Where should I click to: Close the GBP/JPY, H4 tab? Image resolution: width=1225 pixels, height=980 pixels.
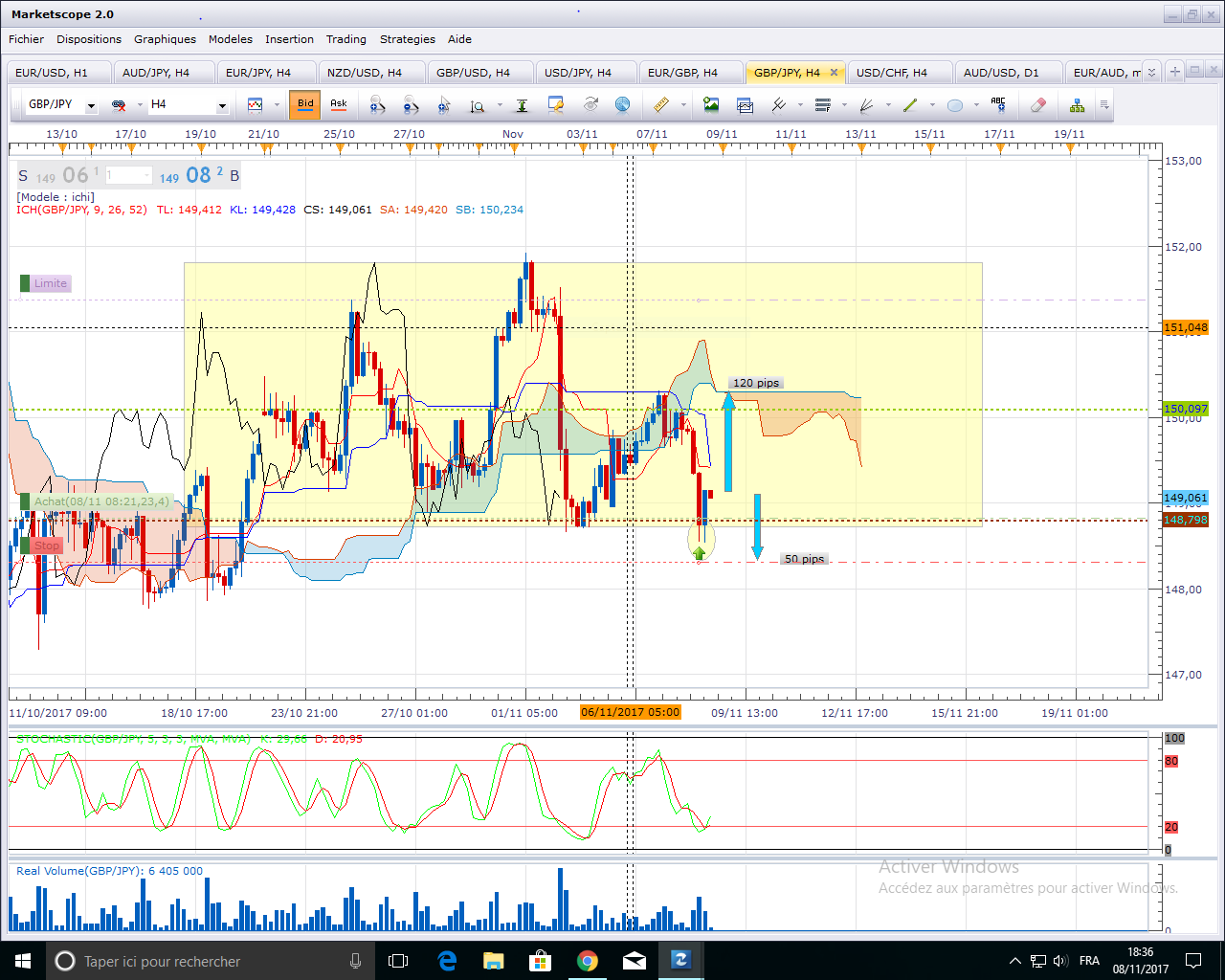point(834,72)
